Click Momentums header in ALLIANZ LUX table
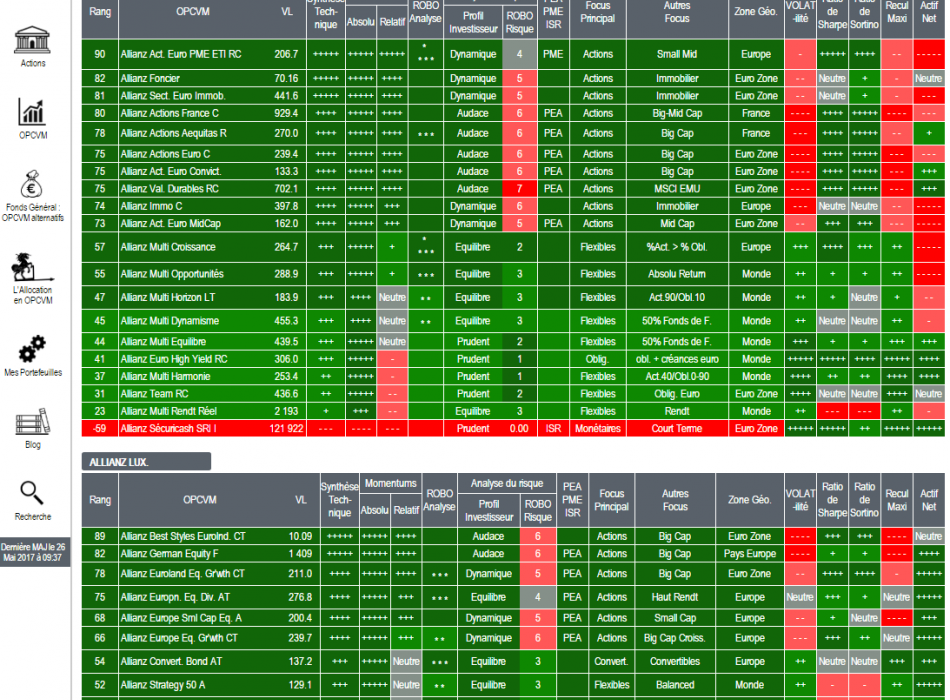 point(391,484)
